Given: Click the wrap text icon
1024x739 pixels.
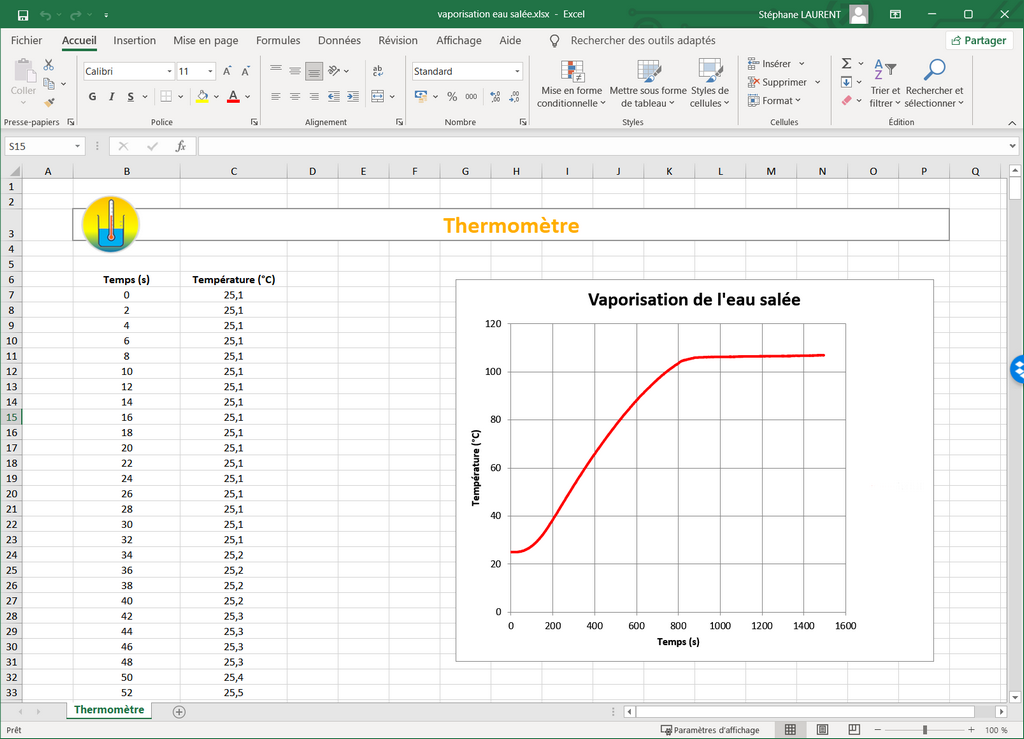Looking at the screenshot, I should (378, 71).
